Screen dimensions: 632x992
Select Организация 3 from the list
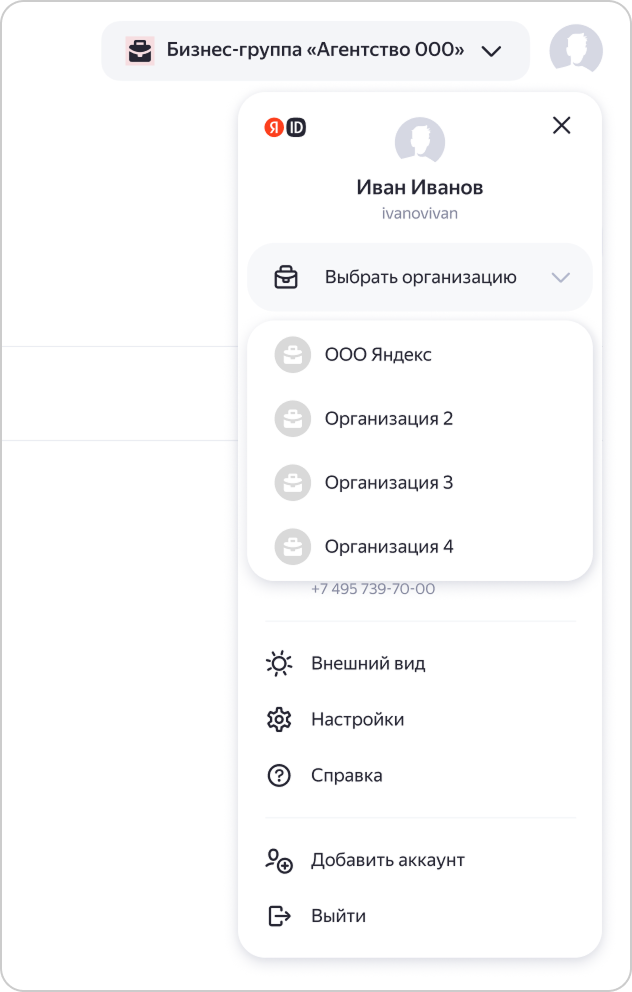click(389, 483)
